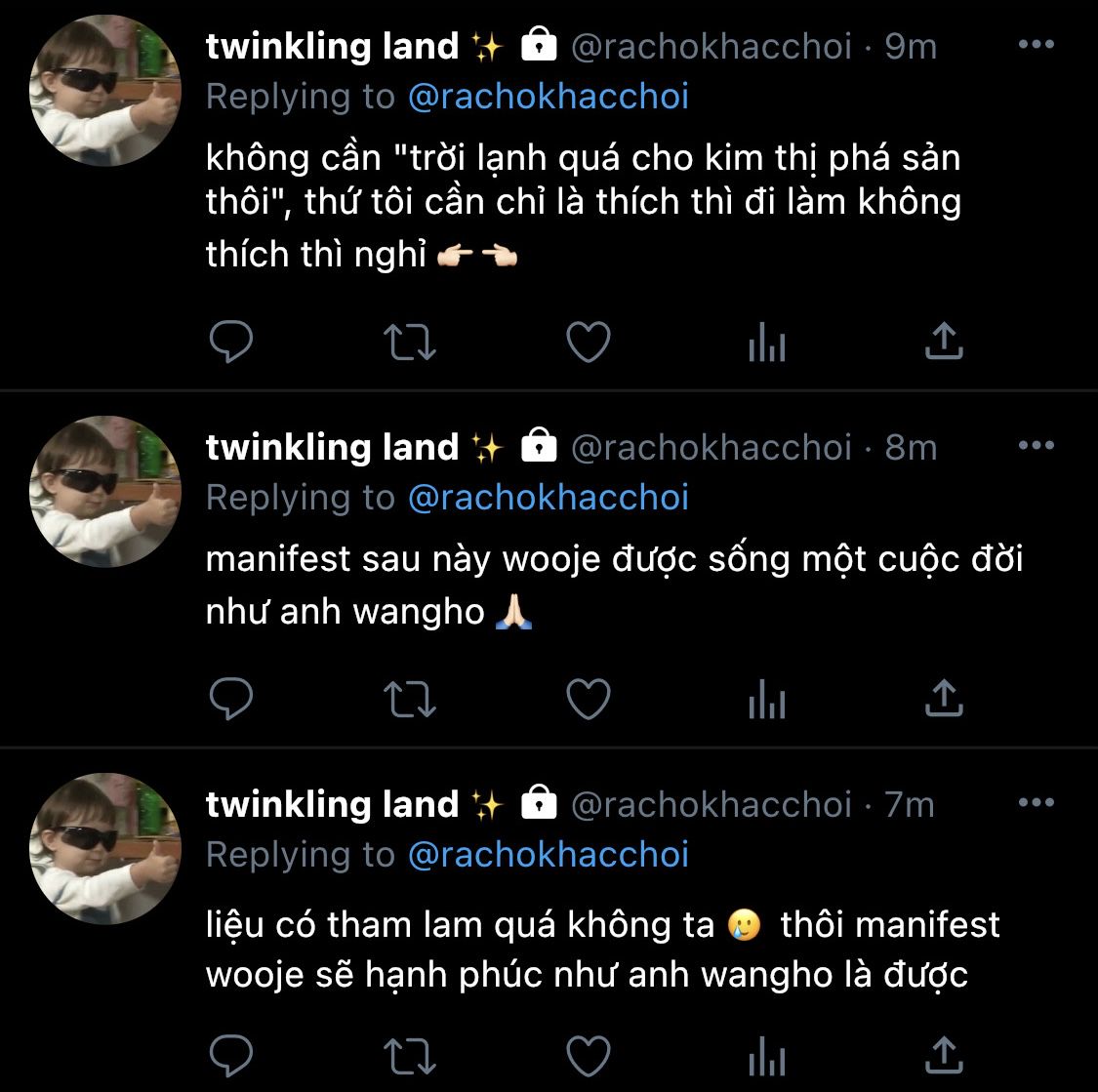This screenshot has width=1098, height=1092.
Task: Retweet the 9m tweet
Action: coord(410,342)
